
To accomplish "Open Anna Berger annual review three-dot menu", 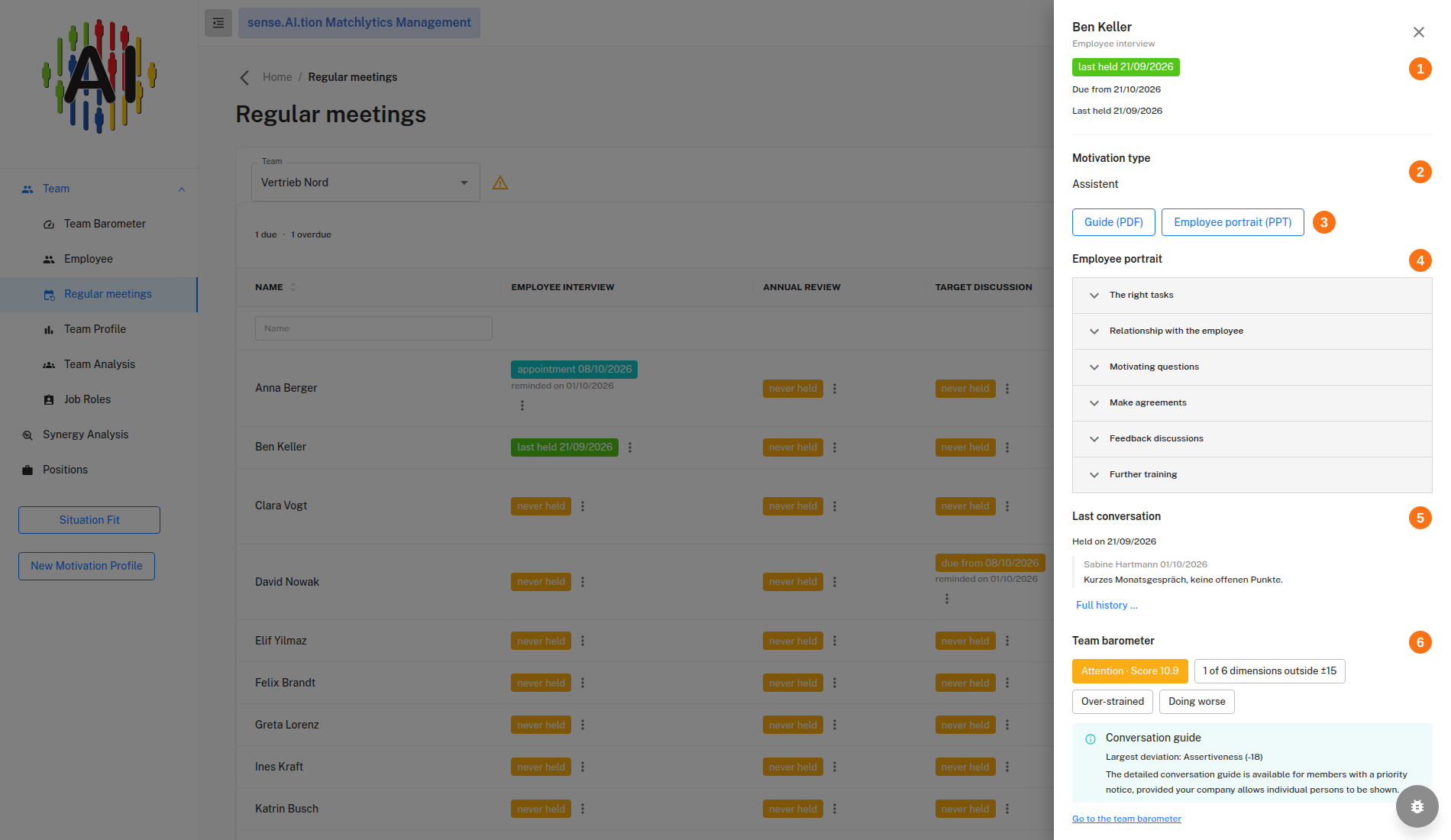I will 835,389.
